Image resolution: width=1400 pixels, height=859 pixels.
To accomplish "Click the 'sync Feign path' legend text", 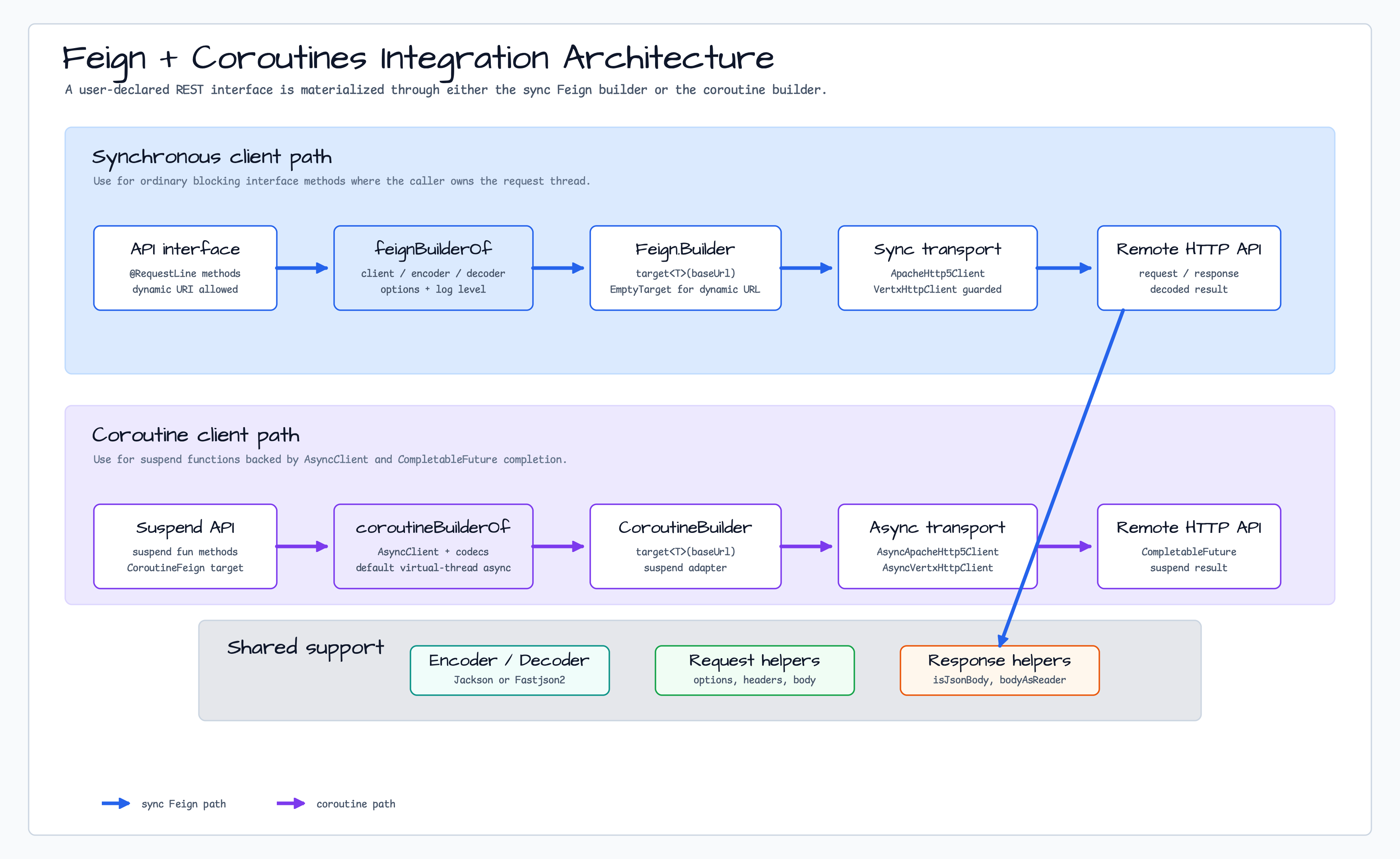I will 183,804.
